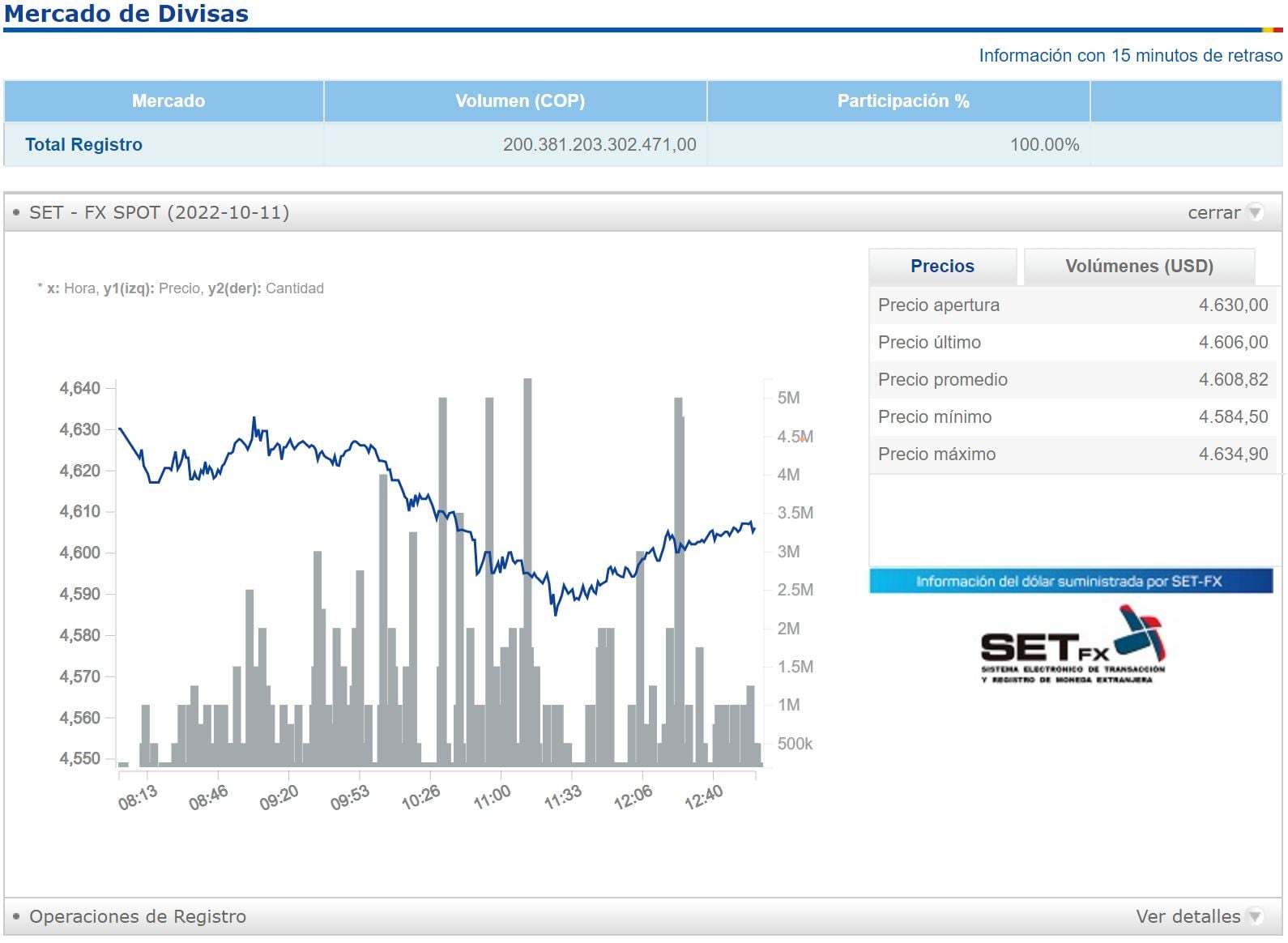Click the arrow icon beside cerrar
Image resolution: width=1288 pixels, height=943 pixels.
click(1255, 212)
